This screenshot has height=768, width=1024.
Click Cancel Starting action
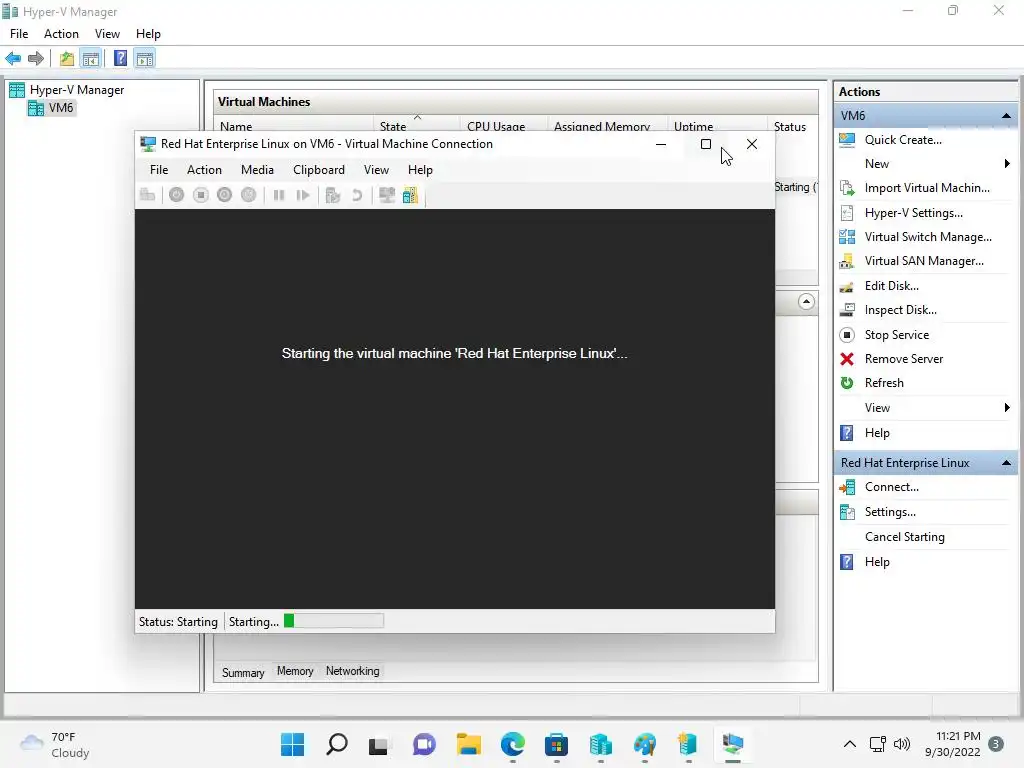(904, 537)
